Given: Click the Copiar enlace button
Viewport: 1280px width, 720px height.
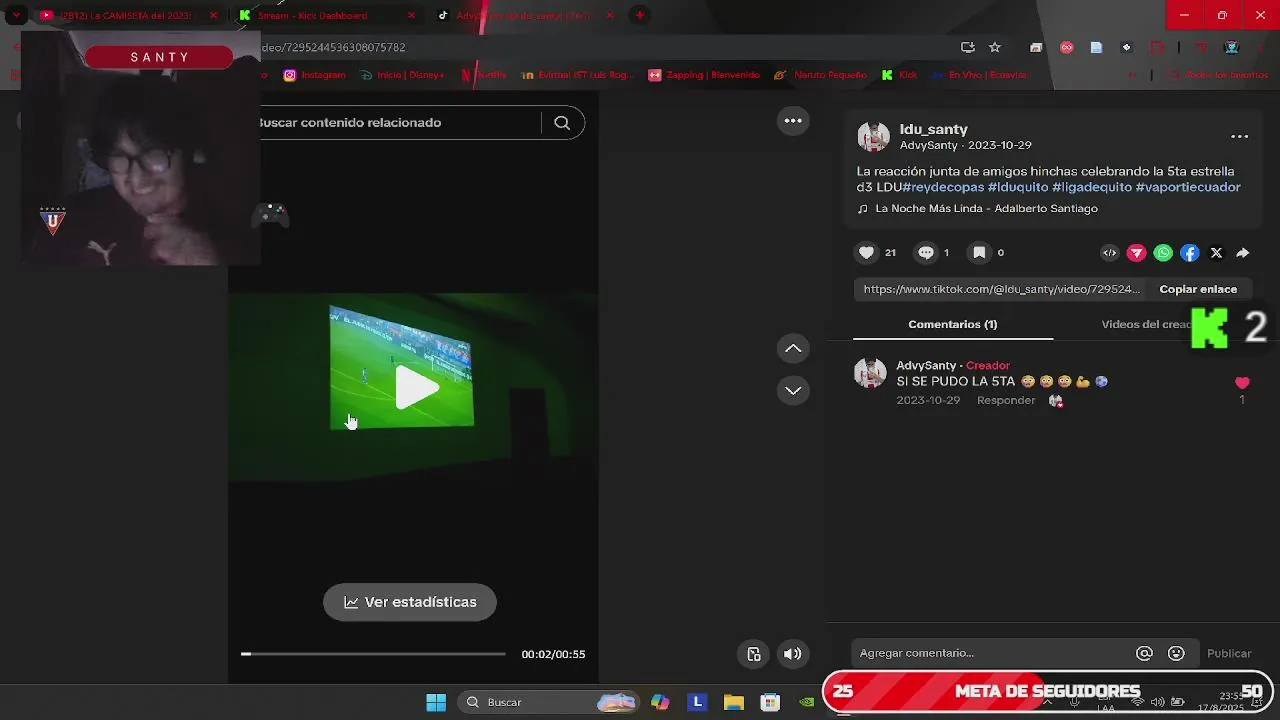Looking at the screenshot, I should tap(1198, 289).
